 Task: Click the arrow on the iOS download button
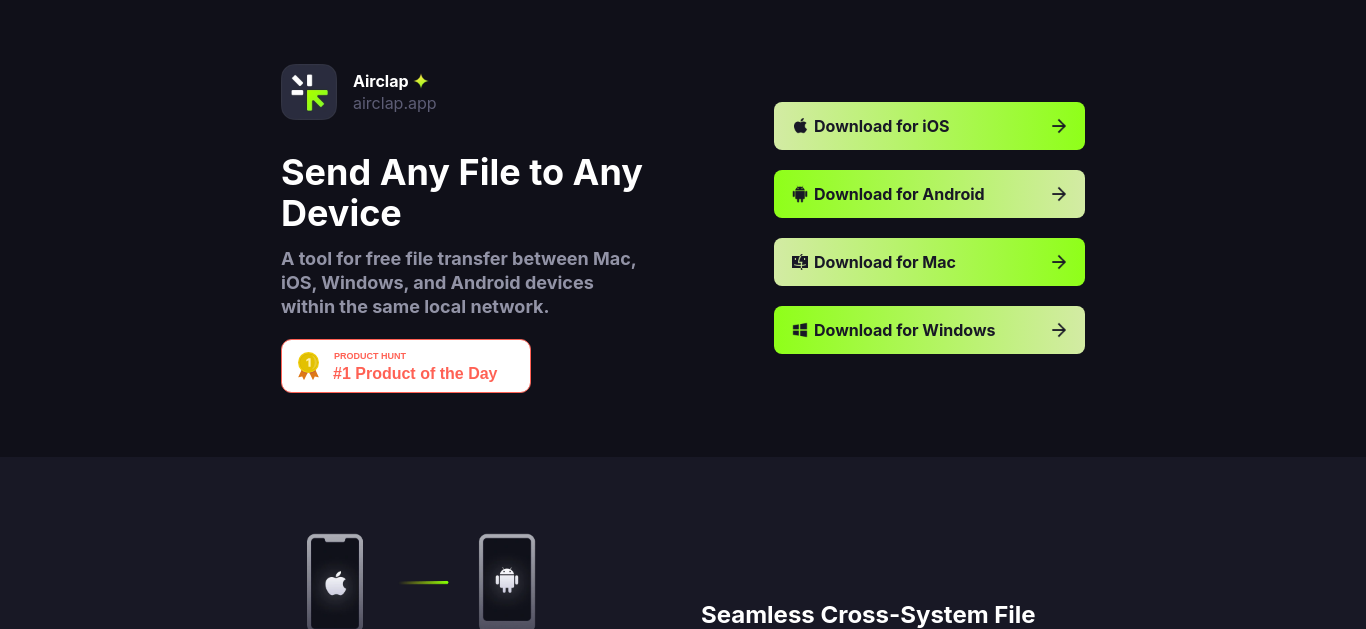[1059, 126]
